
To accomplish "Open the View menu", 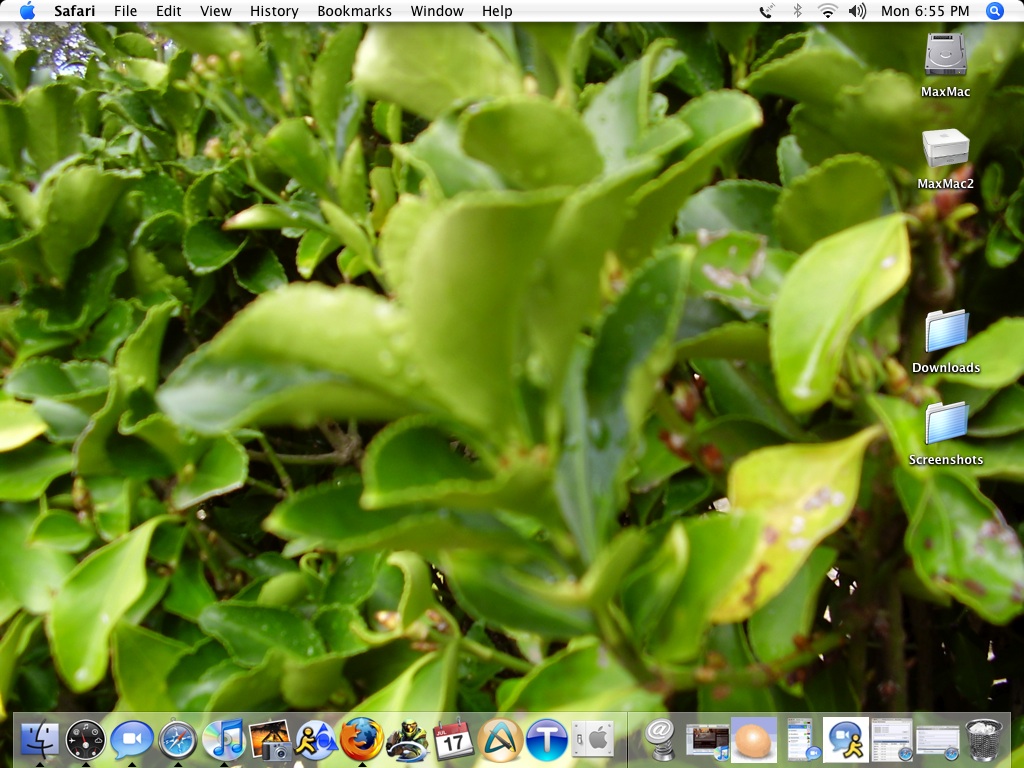I will click(216, 11).
